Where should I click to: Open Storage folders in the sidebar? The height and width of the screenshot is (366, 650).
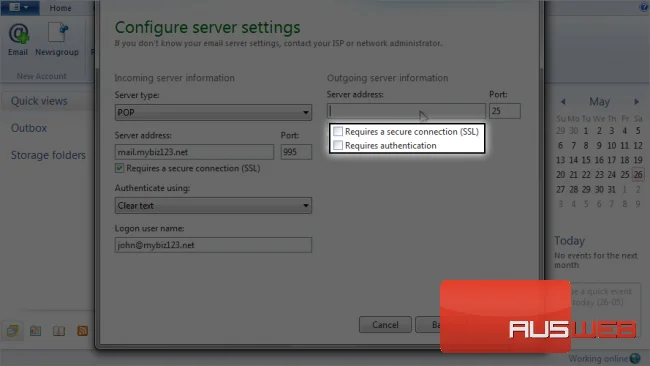click(x=48, y=155)
